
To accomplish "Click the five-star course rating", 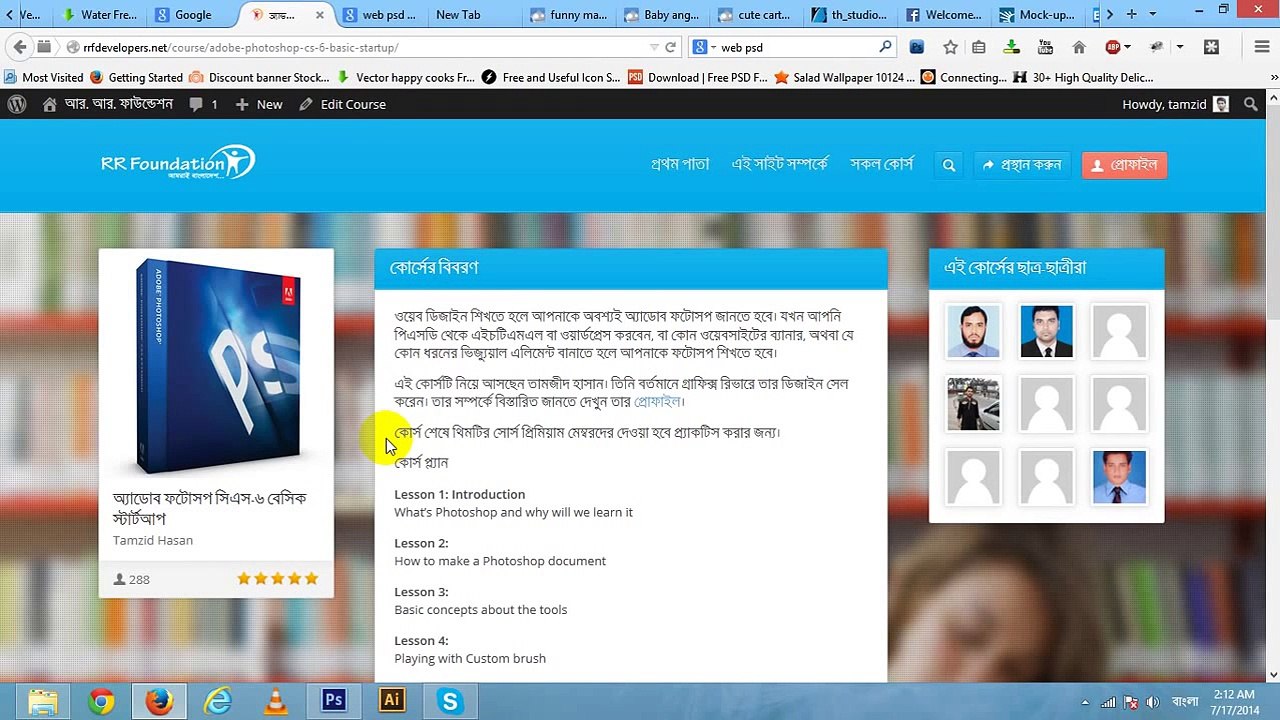I will (278, 579).
